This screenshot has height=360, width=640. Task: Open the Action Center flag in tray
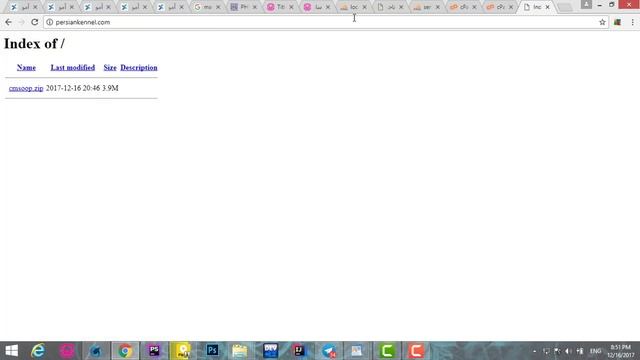click(557, 351)
